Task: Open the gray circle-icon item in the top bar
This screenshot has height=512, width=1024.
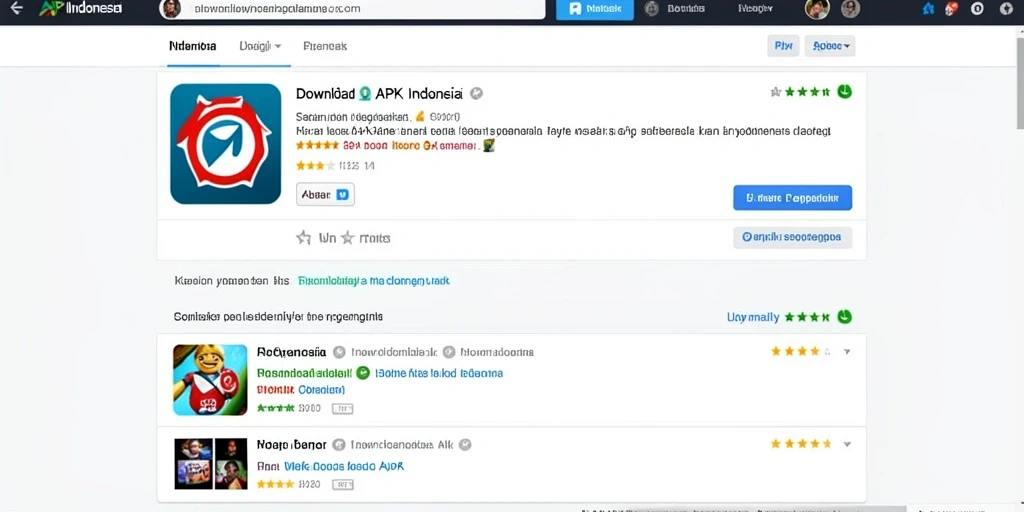Action: [x=675, y=8]
